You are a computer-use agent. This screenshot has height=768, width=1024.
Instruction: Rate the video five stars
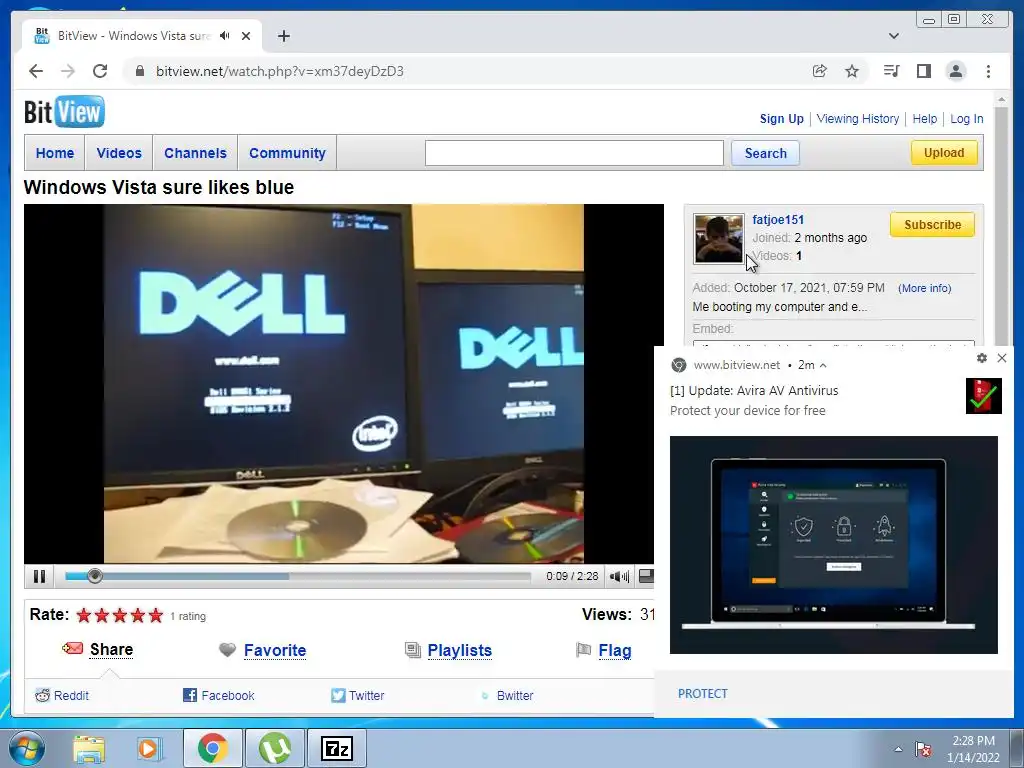pos(155,615)
